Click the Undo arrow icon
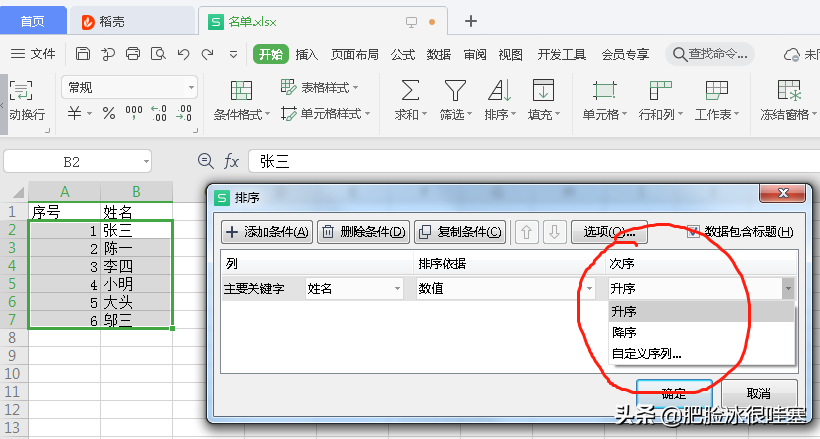 point(183,54)
